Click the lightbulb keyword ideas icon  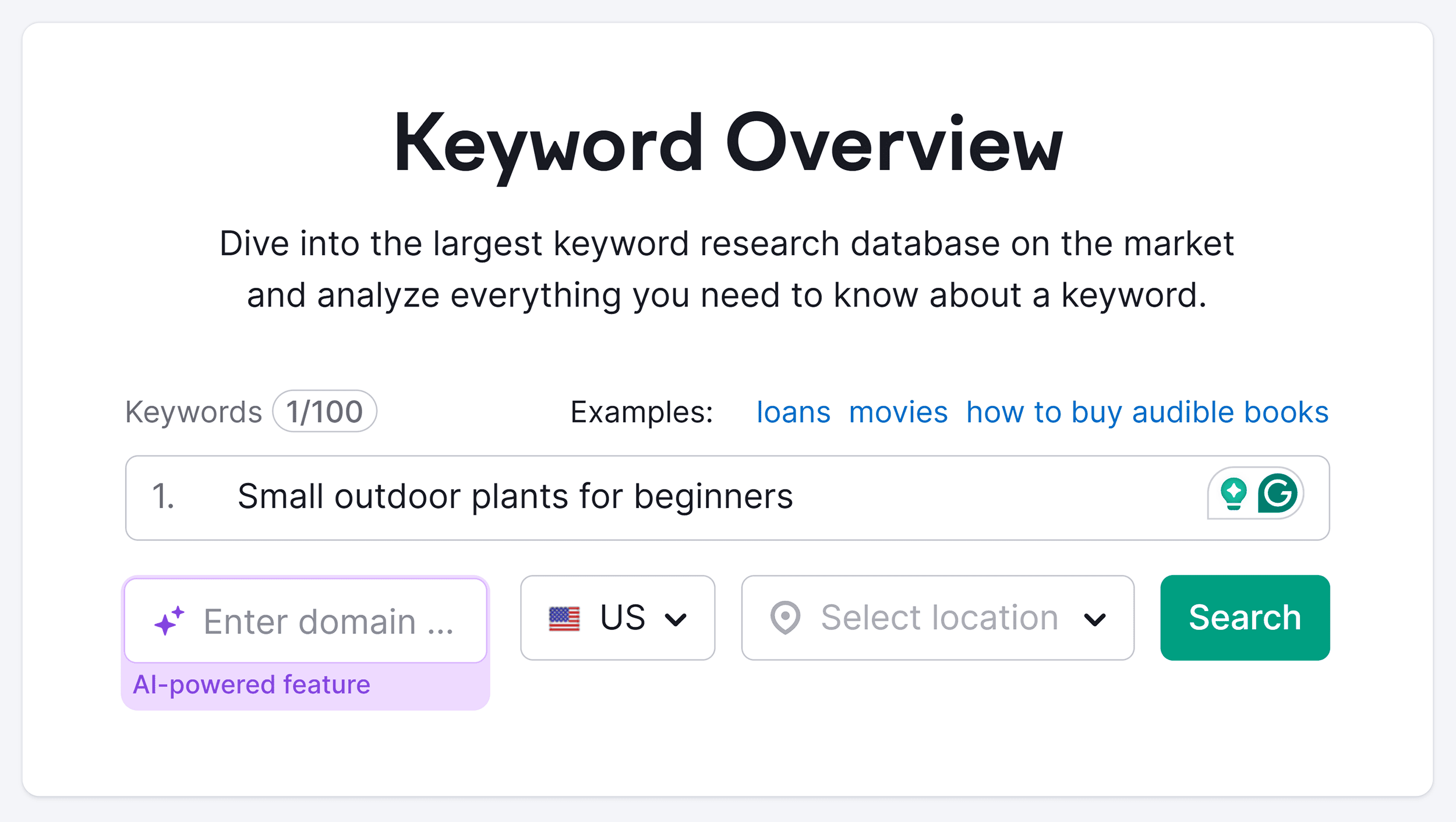click(1233, 492)
